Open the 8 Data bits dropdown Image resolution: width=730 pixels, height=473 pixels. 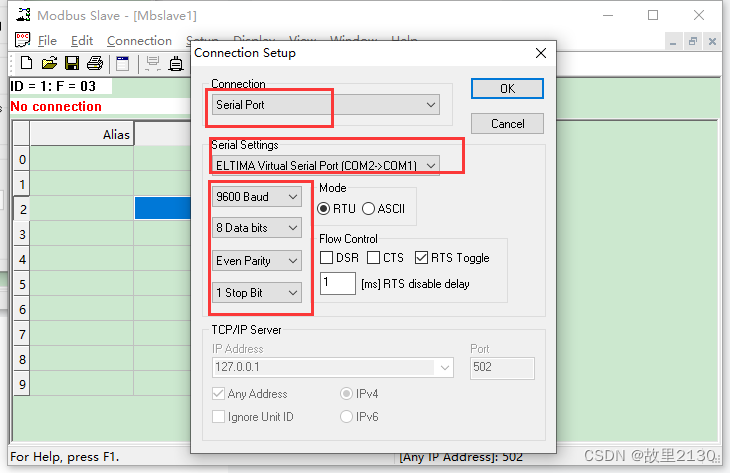pyautogui.click(x=257, y=228)
